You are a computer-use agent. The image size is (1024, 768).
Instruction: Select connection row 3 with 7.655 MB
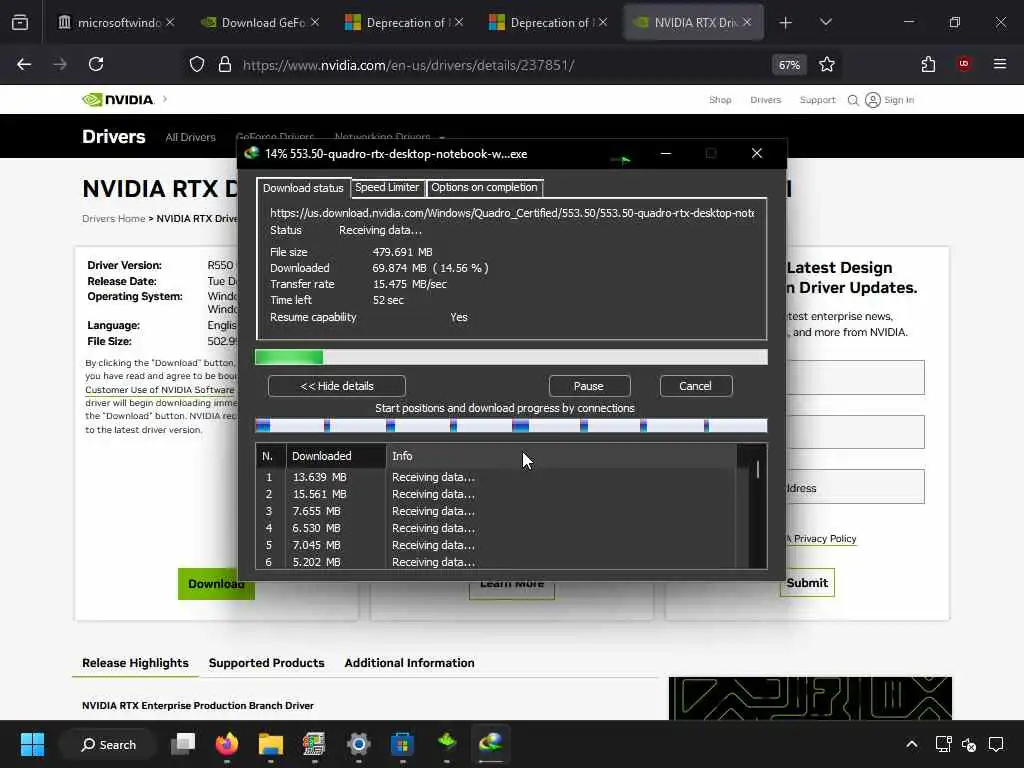496,511
